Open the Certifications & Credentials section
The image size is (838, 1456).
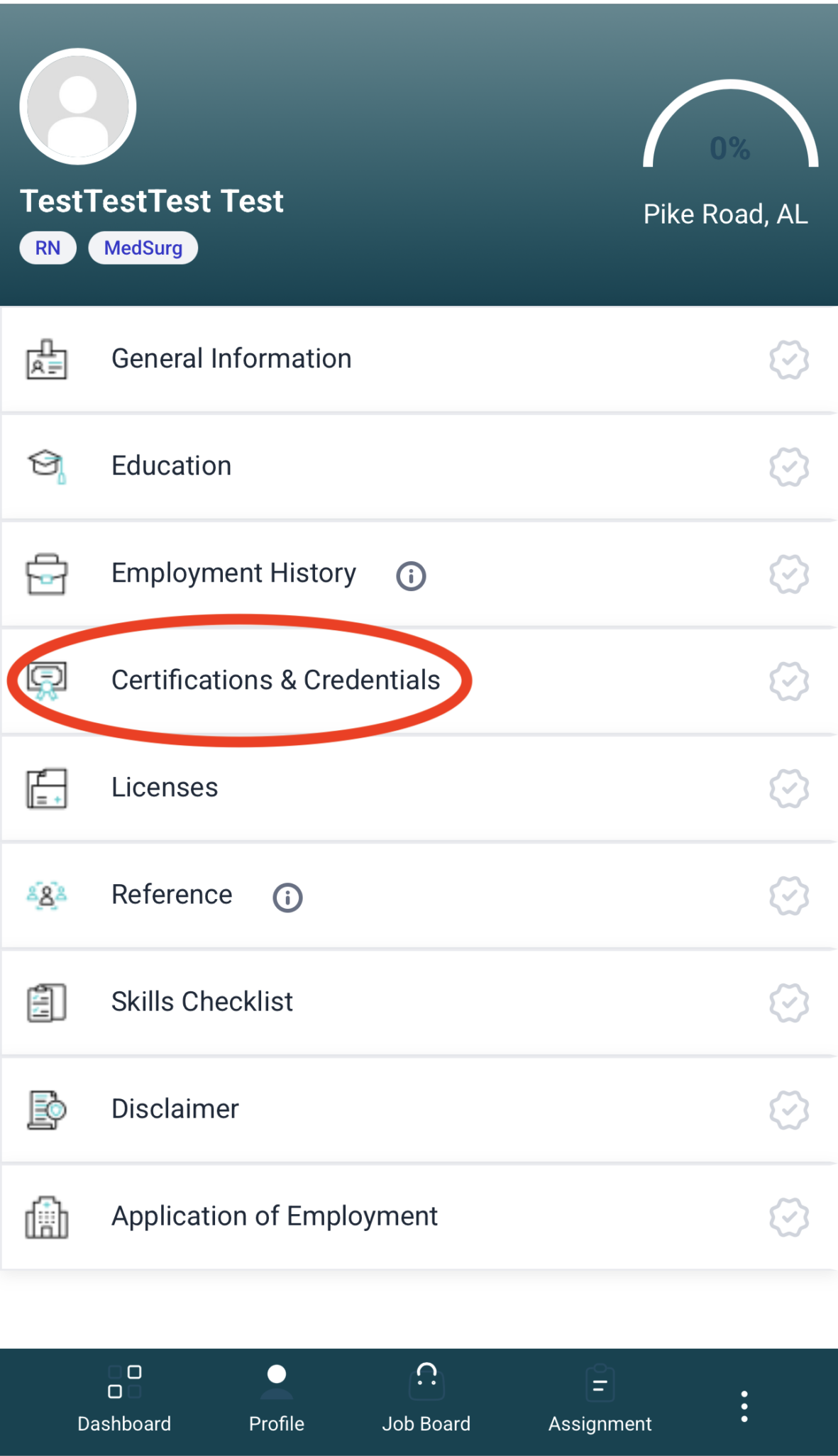click(x=275, y=680)
